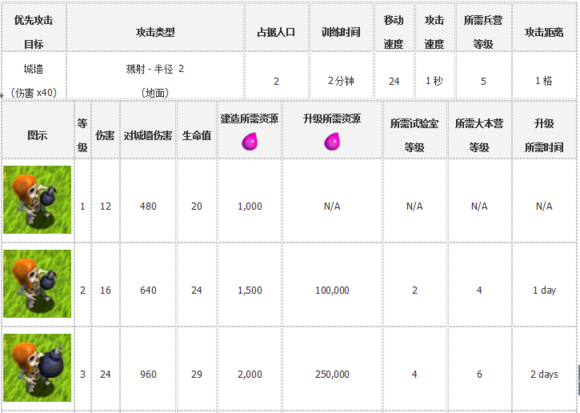
Task: Click the 攻击类型 header cell
Action: click(x=155, y=32)
